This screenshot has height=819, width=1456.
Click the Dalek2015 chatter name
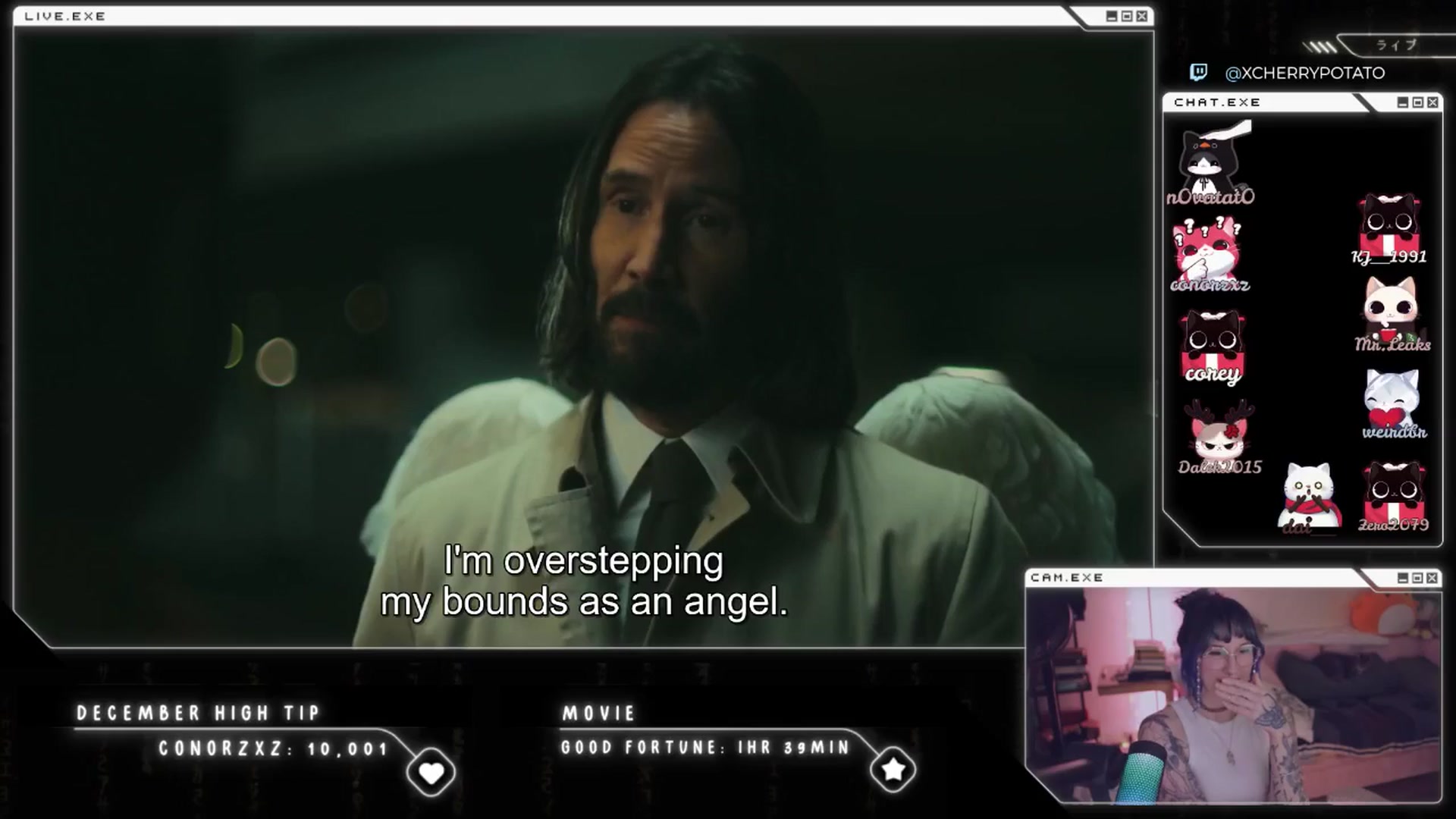[1219, 467]
